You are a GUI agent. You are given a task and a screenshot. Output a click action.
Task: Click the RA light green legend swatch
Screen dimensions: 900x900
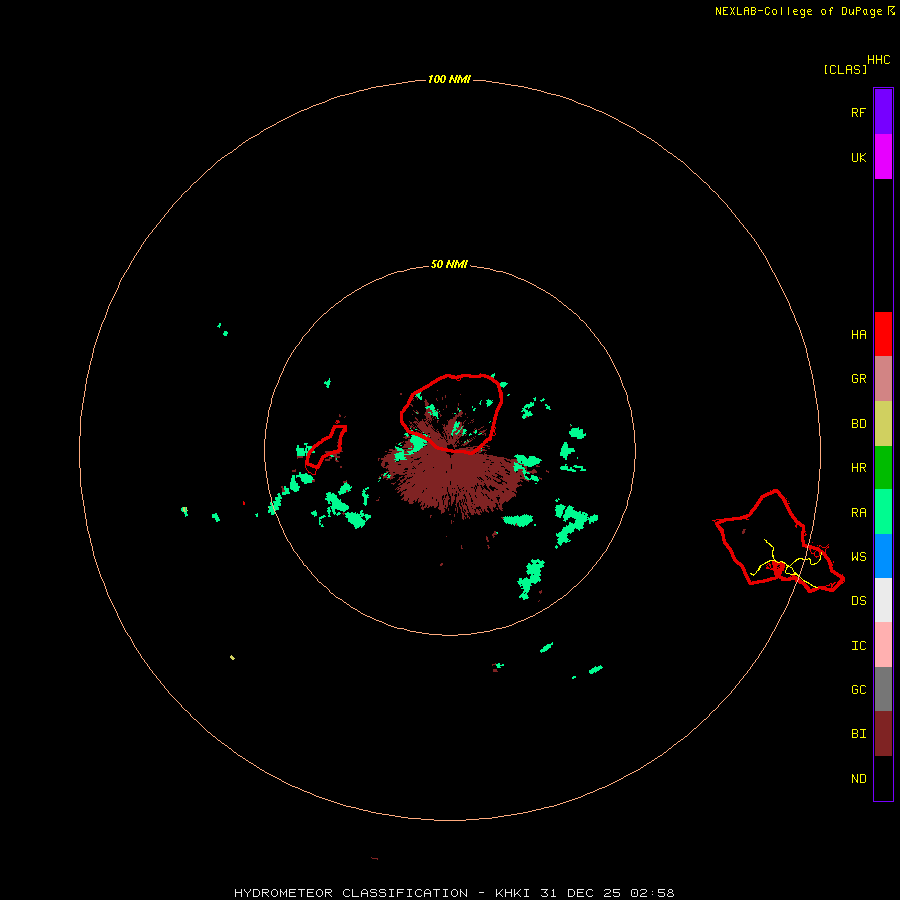(x=883, y=512)
